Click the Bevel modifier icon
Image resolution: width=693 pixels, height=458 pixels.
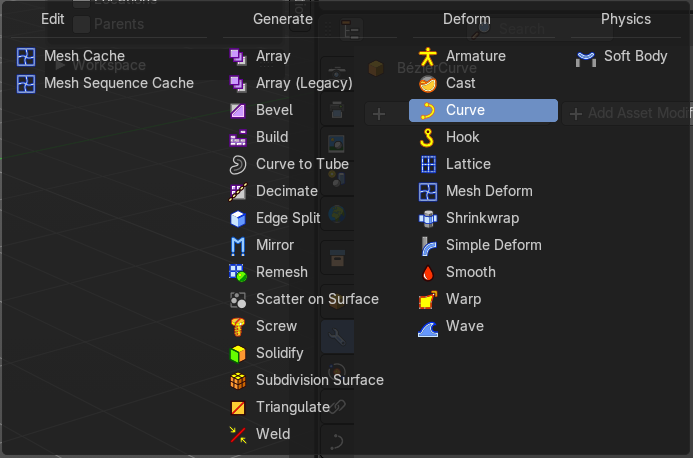(238, 111)
